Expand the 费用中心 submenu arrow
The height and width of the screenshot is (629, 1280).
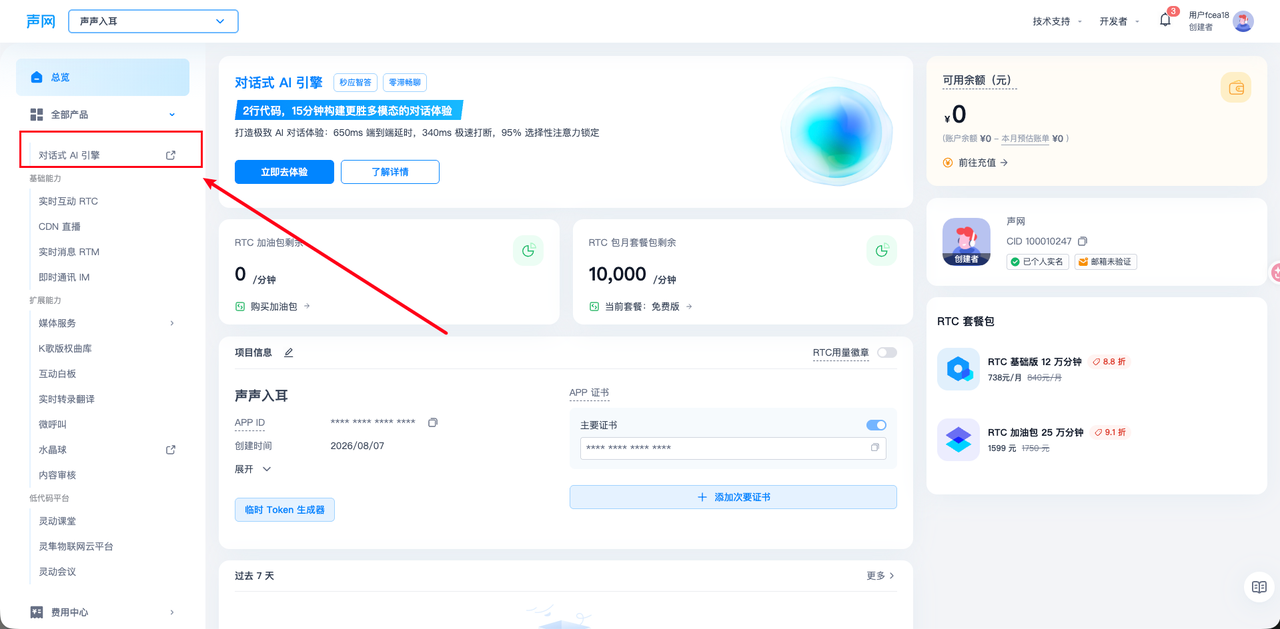point(172,612)
